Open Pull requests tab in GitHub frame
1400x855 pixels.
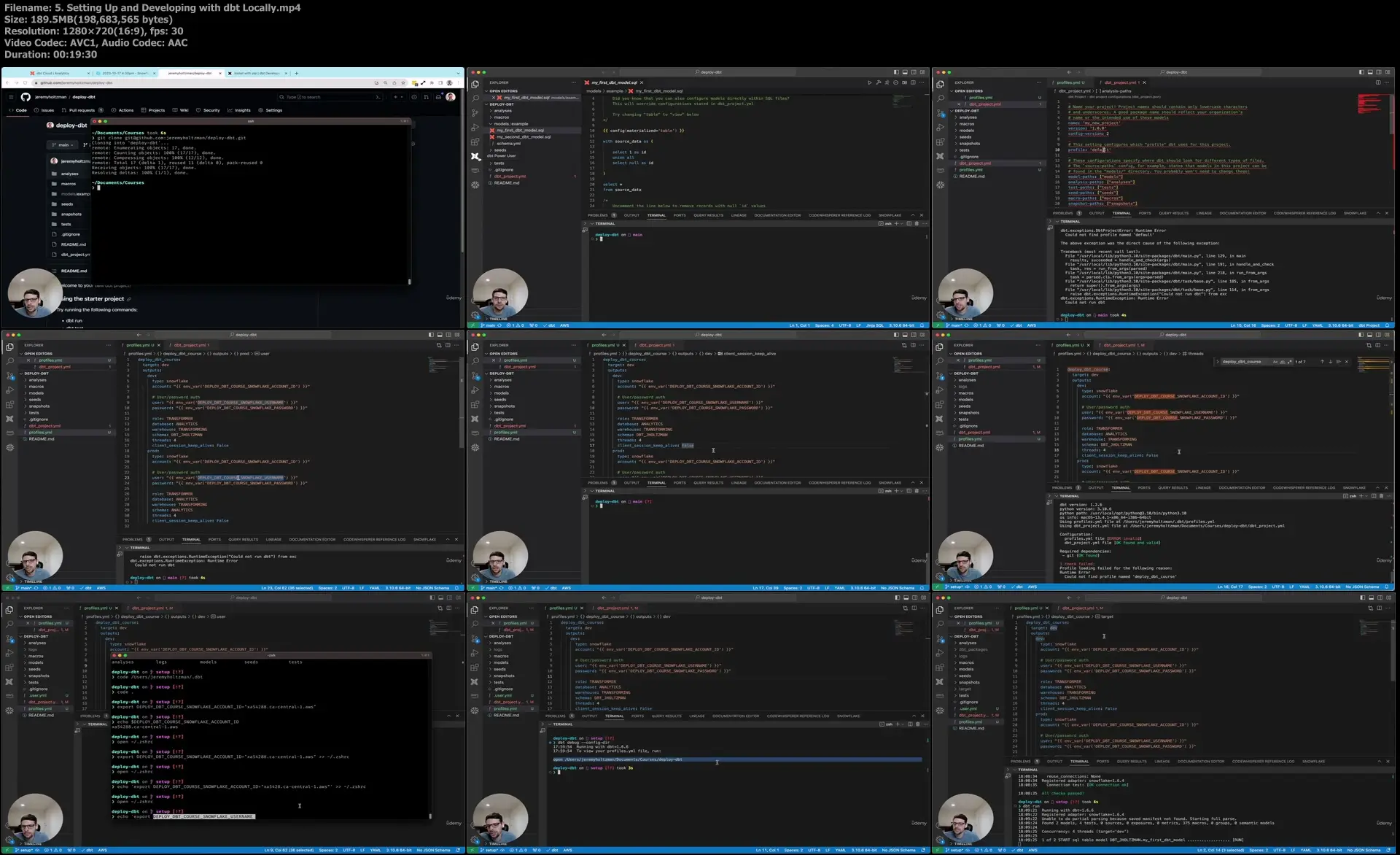[x=82, y=110]
